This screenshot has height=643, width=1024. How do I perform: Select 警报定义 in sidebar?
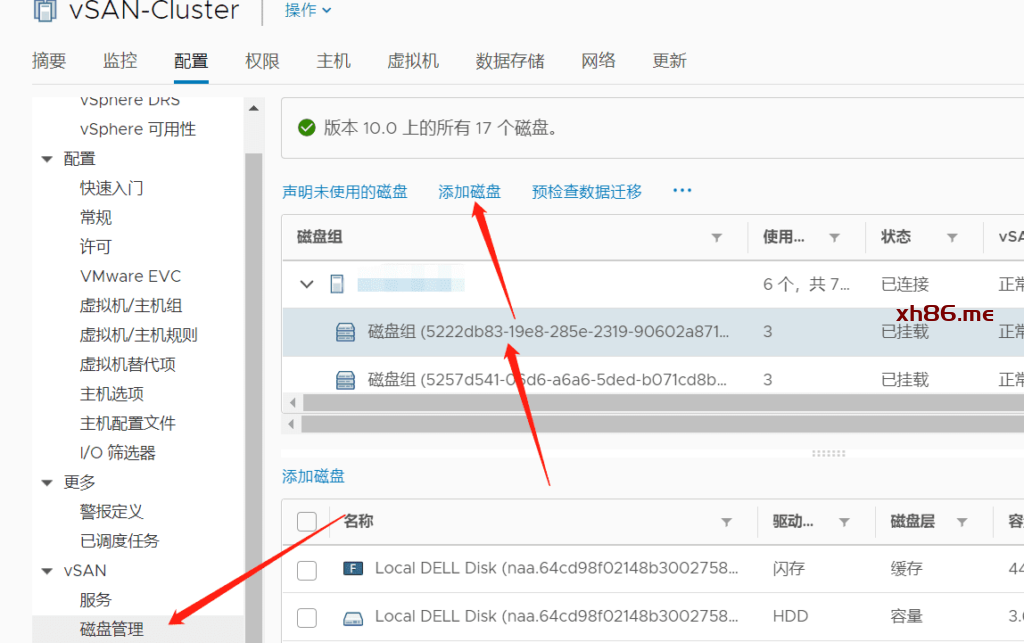pos(112,512)
